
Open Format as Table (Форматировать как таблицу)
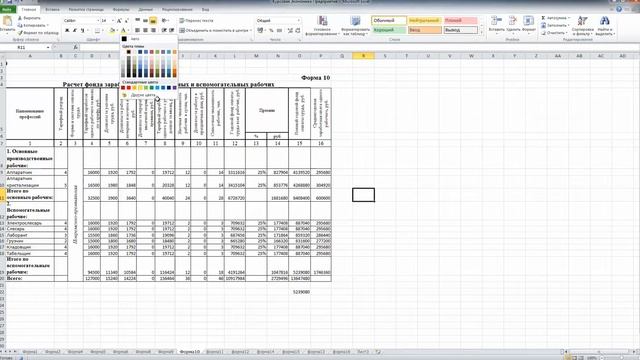355,26
